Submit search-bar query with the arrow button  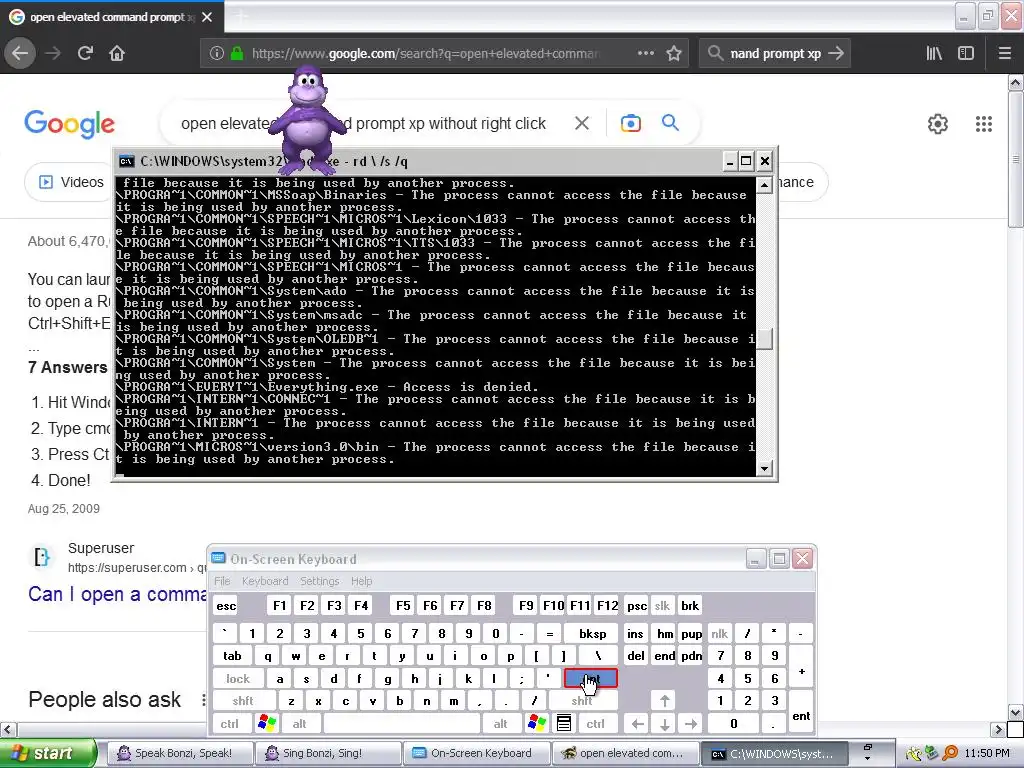[x=836, y=53]
